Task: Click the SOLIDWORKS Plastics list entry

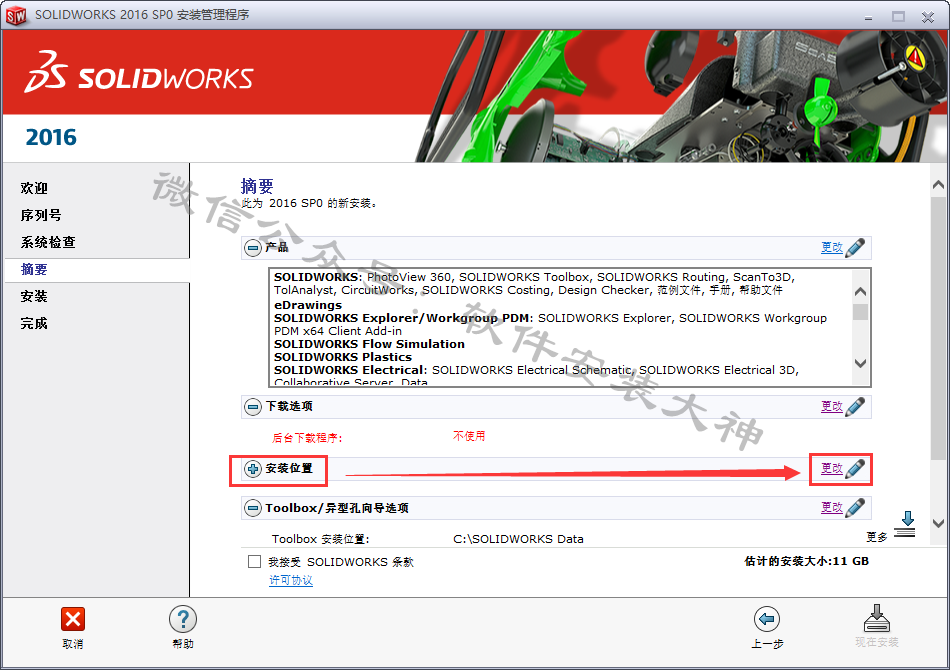Action: tap(343, 357)
